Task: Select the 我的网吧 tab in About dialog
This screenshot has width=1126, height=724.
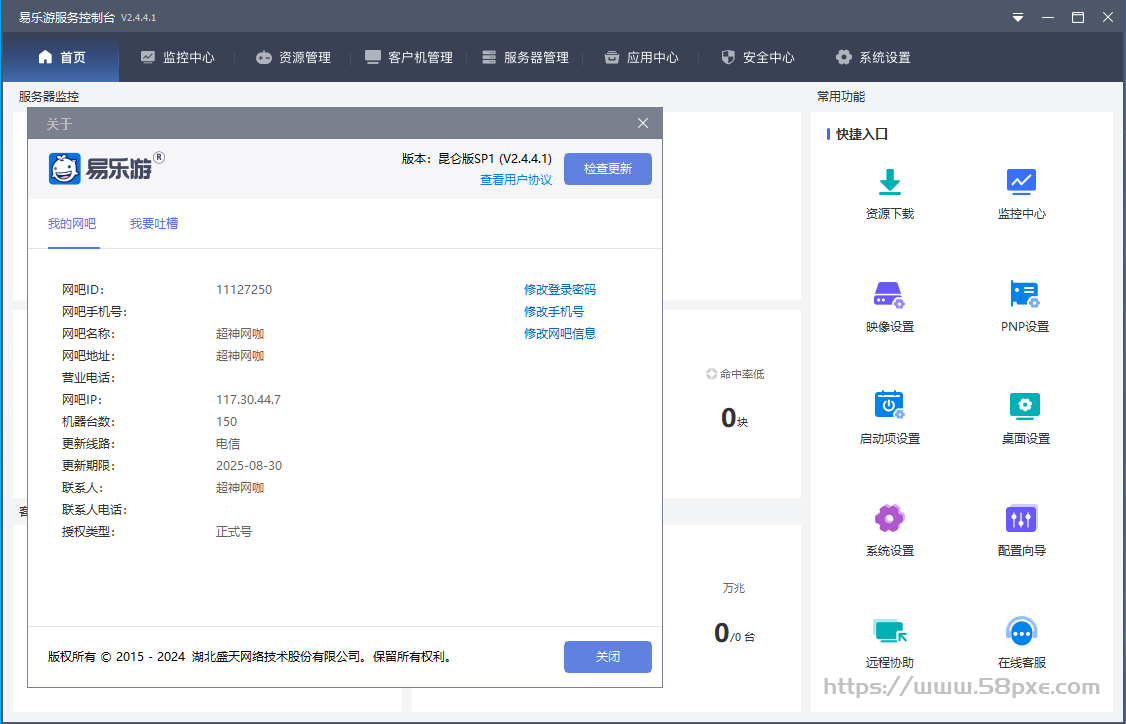Action: [x=72, y=224]
